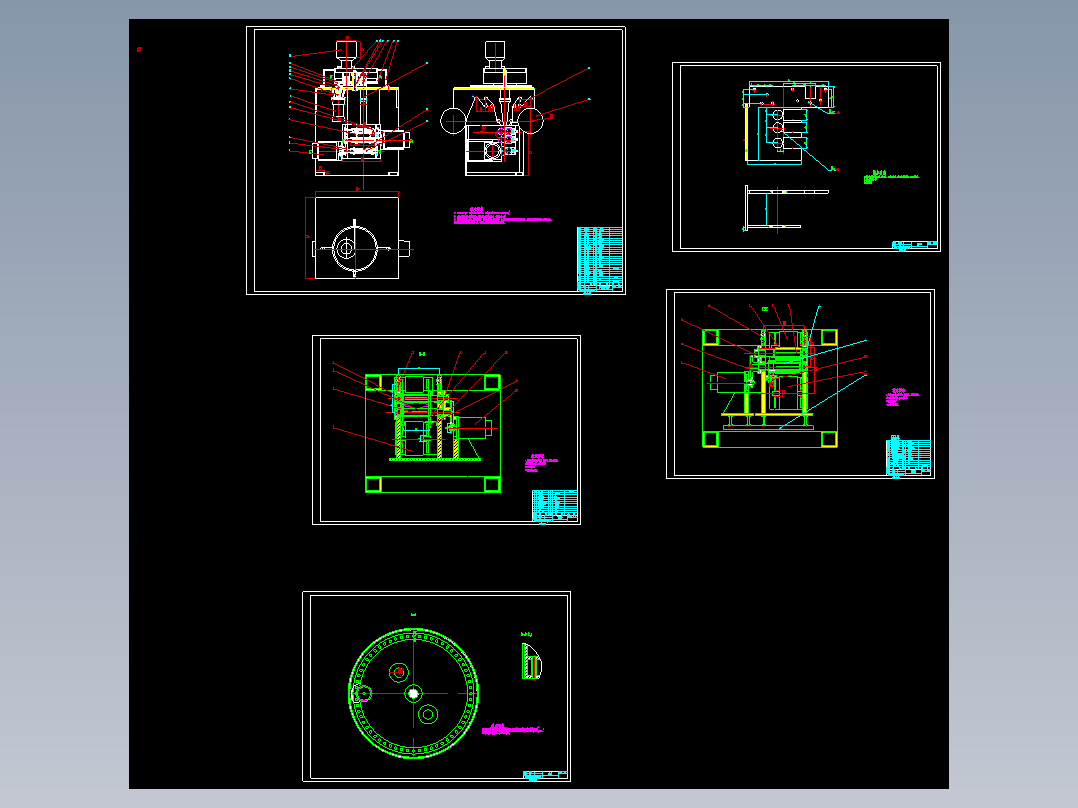Viewport: 1078px width, 808px height.
Task: Click the bracket's lower side-view outline
Action: click(786, 208)
